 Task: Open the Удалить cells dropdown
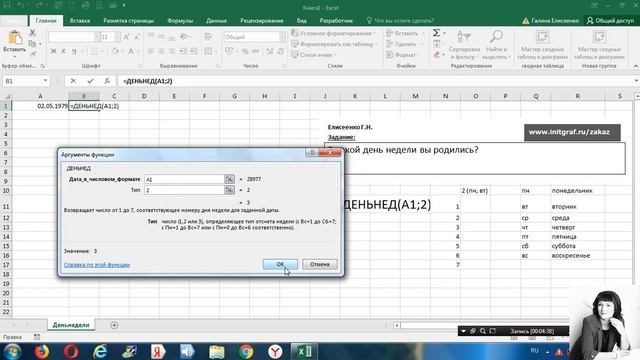pyautogui.click(x=404, y=44)
